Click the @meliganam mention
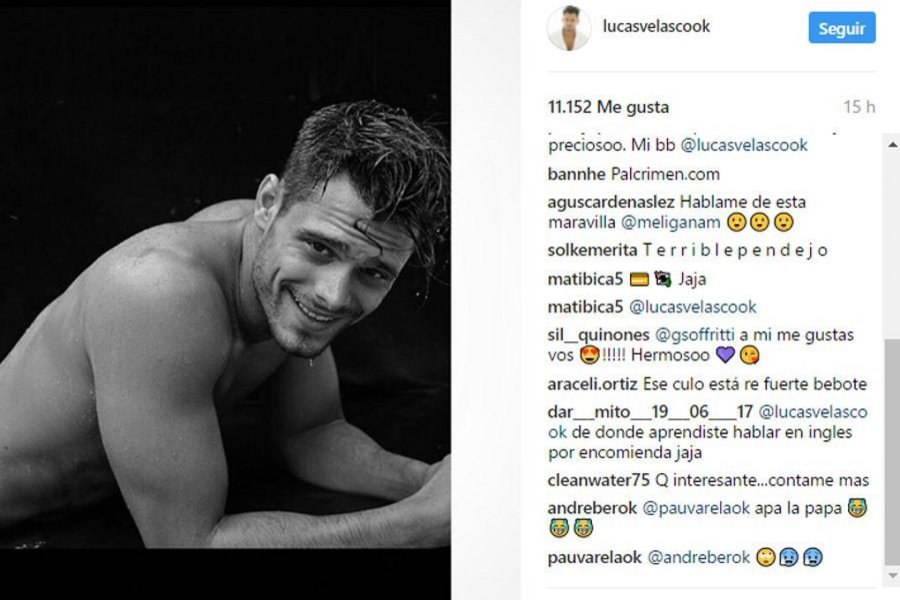 pos(670,223)
